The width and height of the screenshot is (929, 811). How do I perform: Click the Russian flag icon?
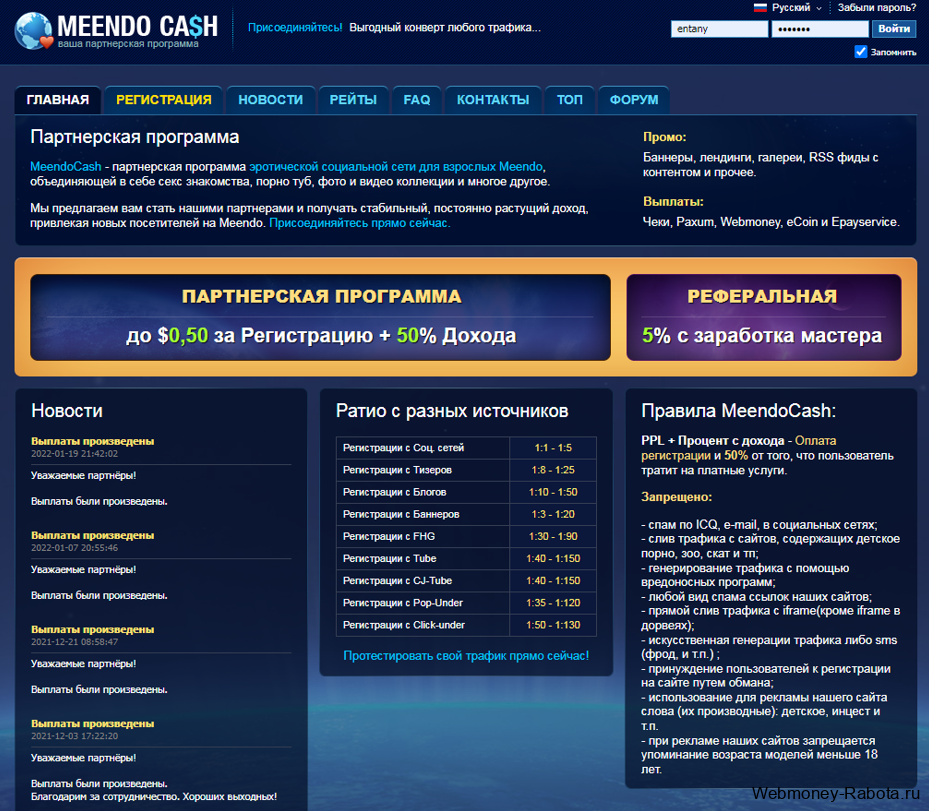[x=760, y=8]
